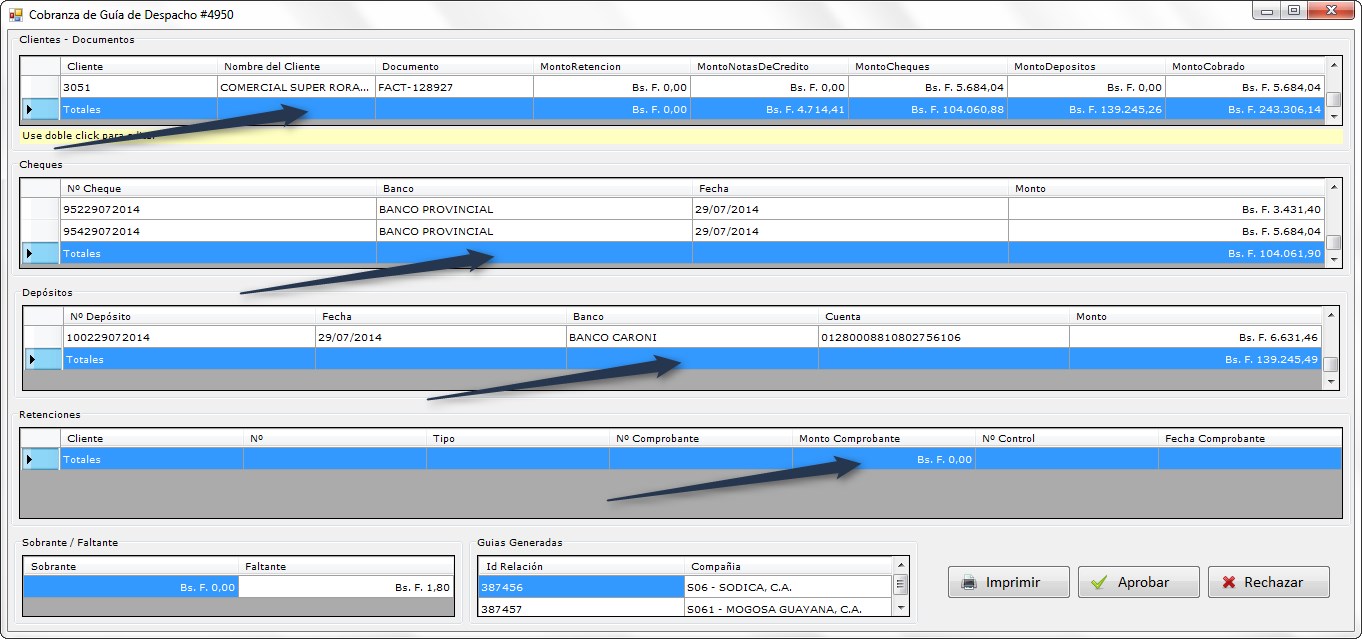Click the row arrow beside Depósitos Totales

click(x=32, y=359)
